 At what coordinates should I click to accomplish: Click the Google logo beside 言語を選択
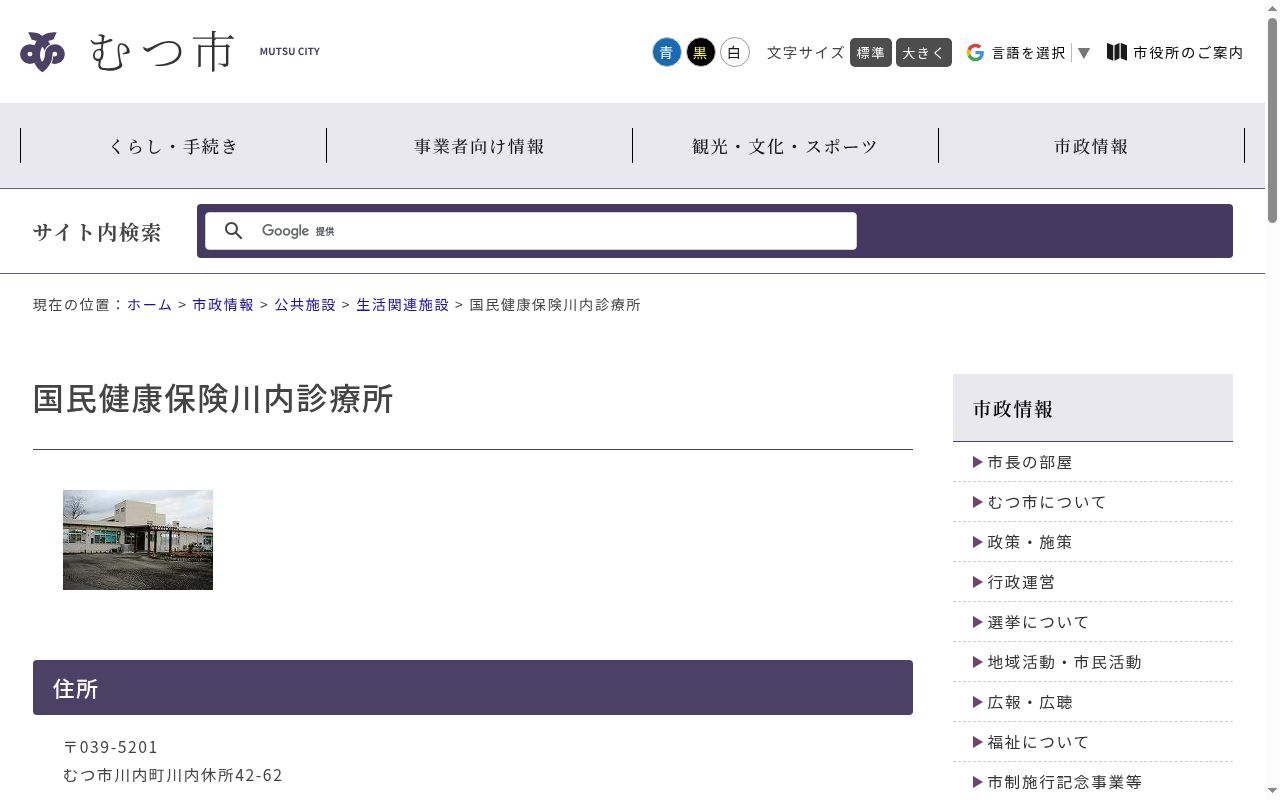975,52
